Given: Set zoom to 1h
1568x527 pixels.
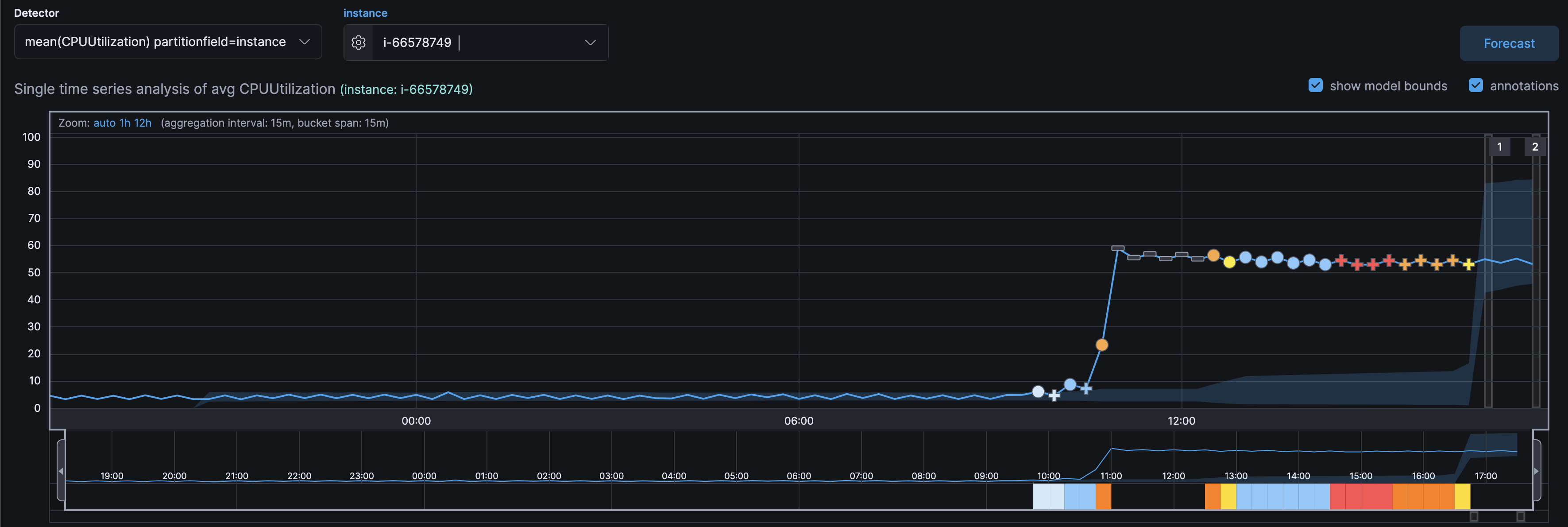Looking at the screenshot, I should [x=125, y=123].
